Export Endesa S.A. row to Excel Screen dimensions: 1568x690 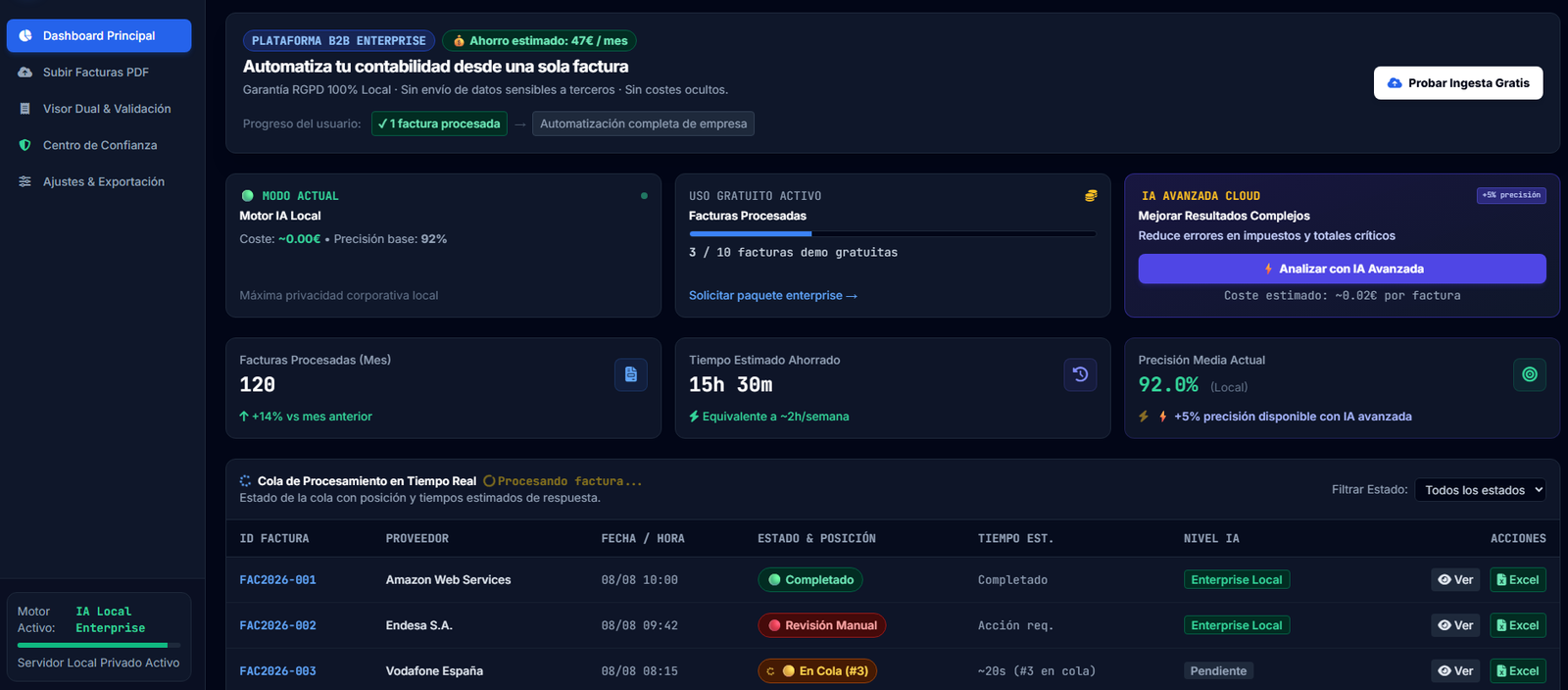click(1518, 625)
